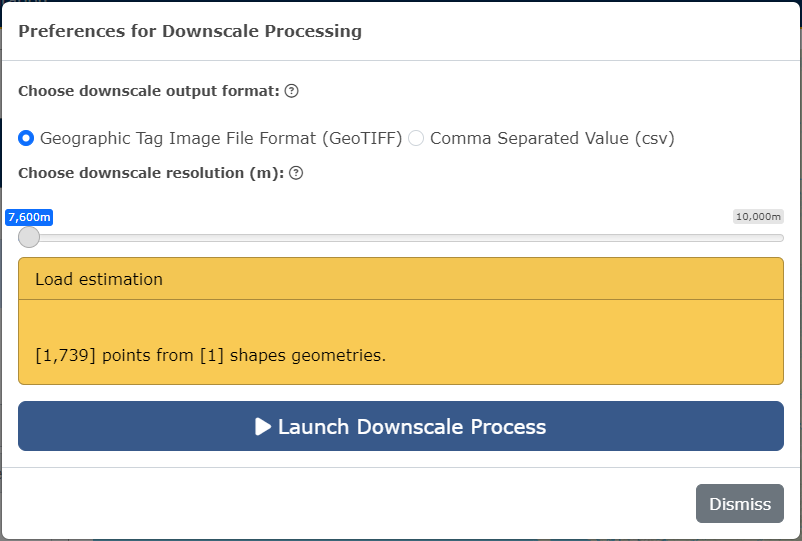802x541 pixels.
Task: Click the Preferences for Downscale Processing title
Action: 190,31
